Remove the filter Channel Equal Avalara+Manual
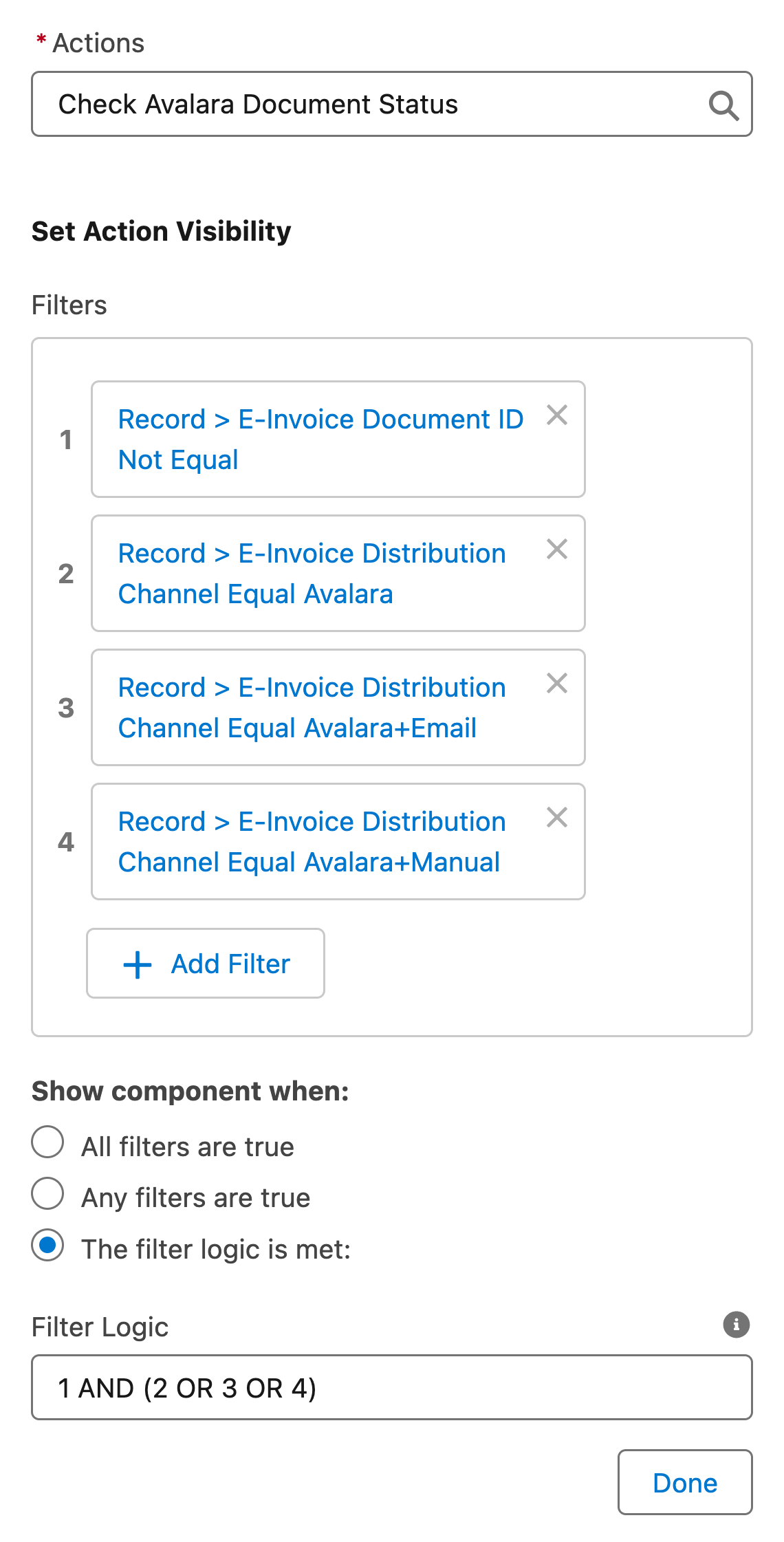Image resolution: width=784 pixels, height=1542 pixels. click(556, 818)
